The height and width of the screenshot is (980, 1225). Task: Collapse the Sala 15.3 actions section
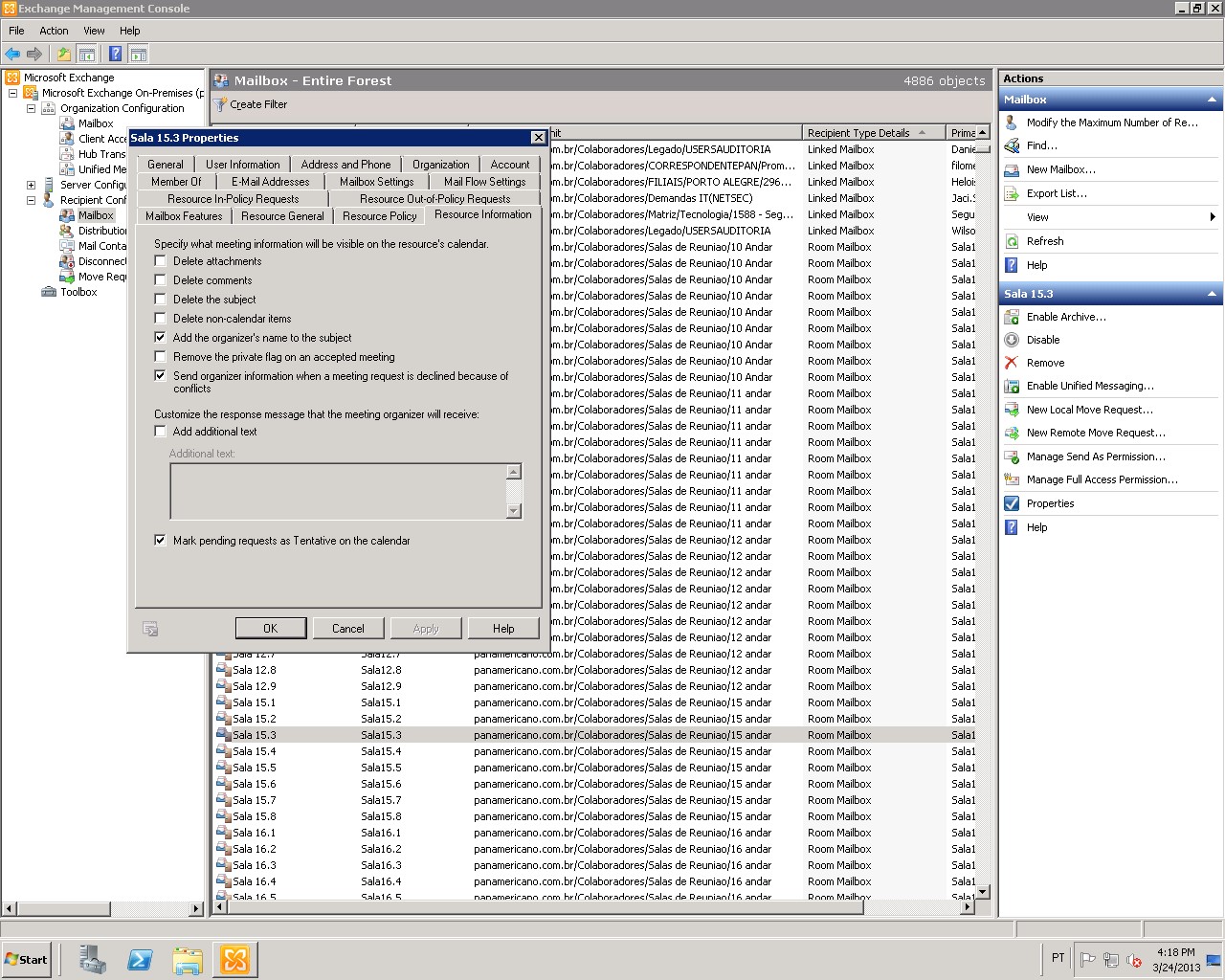[x=1212, y=294]
